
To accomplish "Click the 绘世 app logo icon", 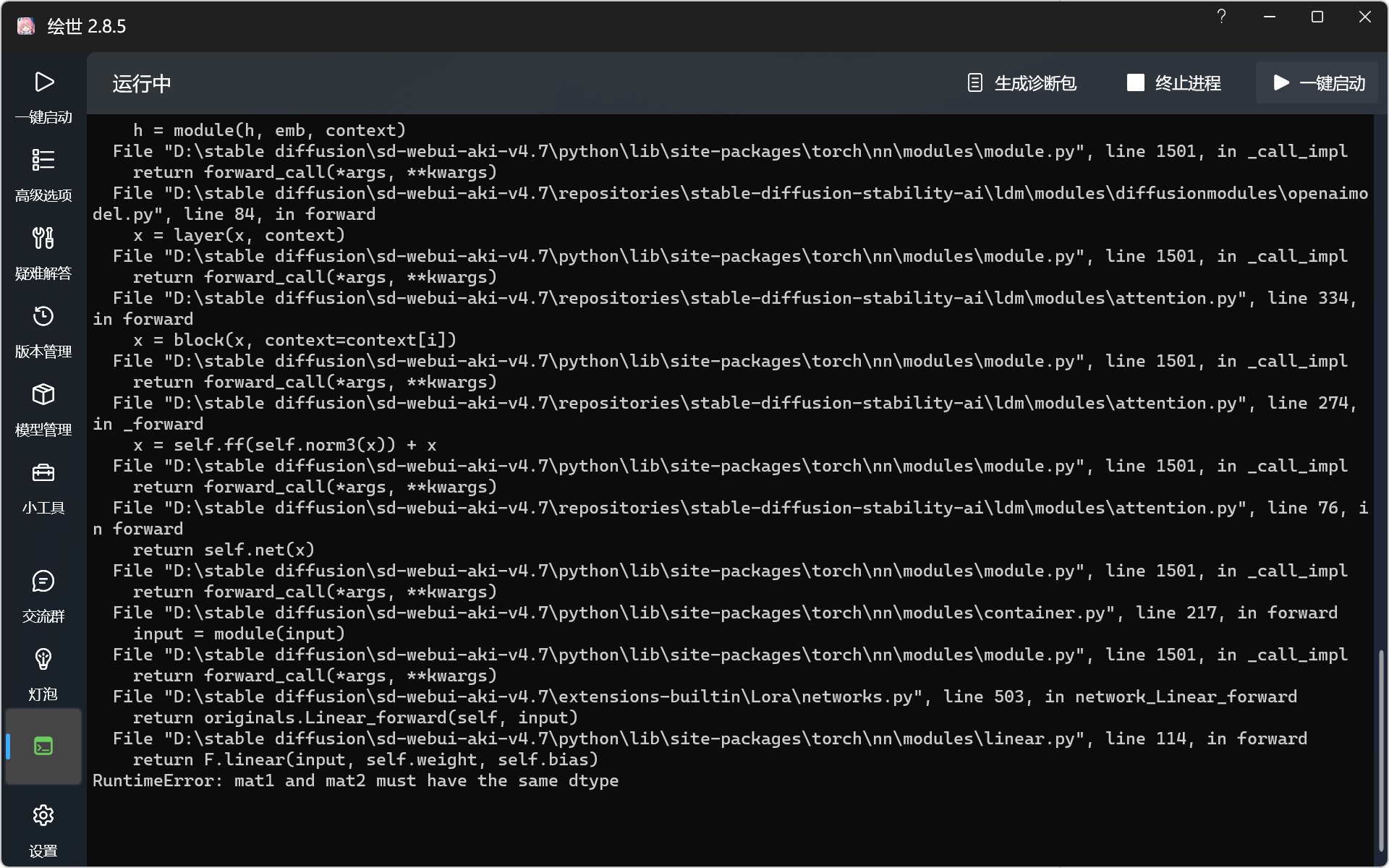I will (26, 26).
